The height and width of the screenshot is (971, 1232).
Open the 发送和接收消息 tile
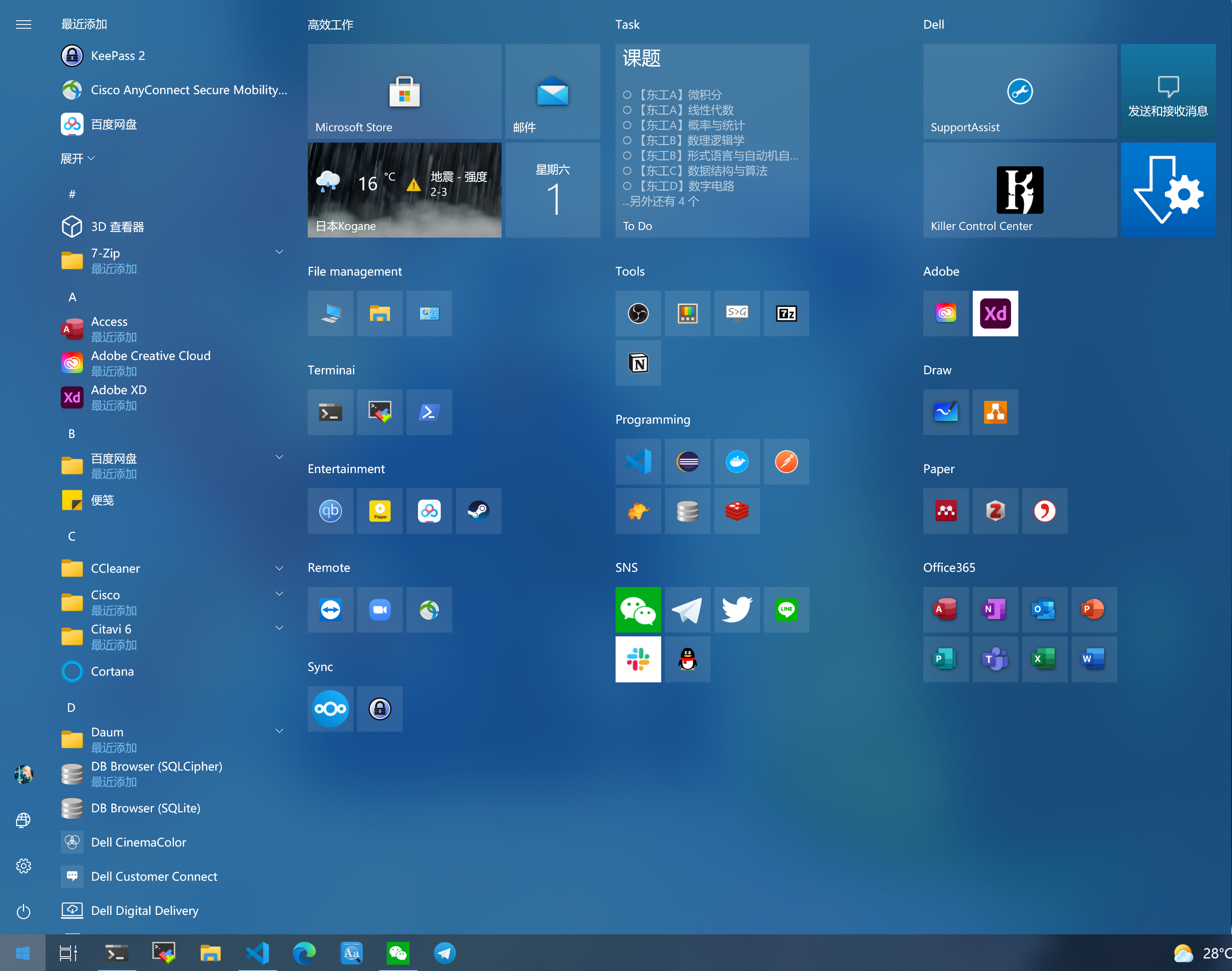[x=1168, y=91]
